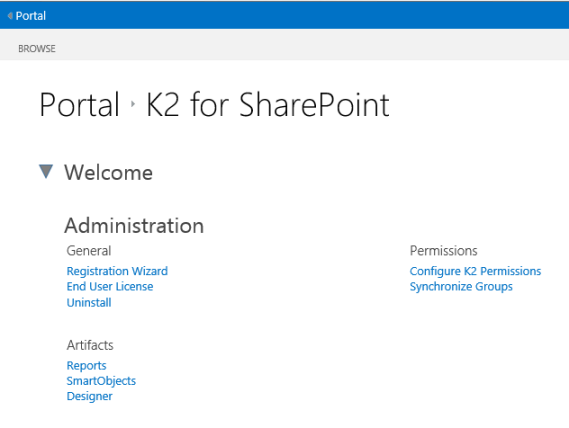Click the Uninstall link
Image resolution: width=569 pixels, height=428 pixels.
(x=89, y=302)
